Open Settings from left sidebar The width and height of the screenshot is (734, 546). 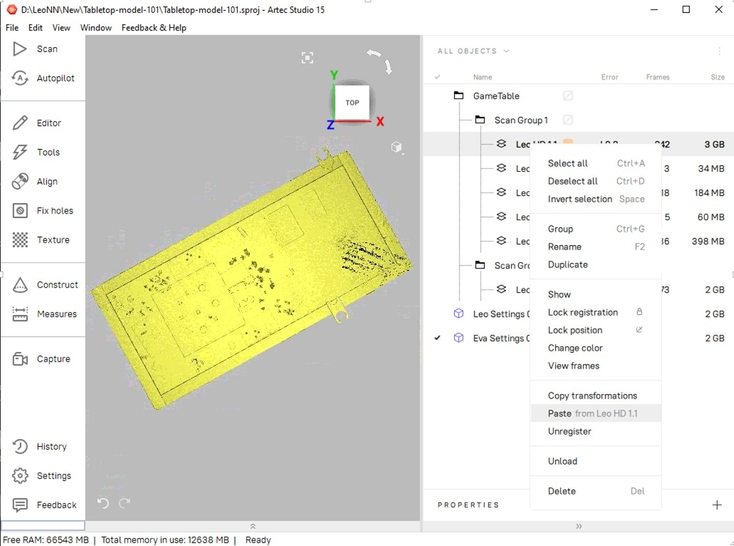coord(42,475)
